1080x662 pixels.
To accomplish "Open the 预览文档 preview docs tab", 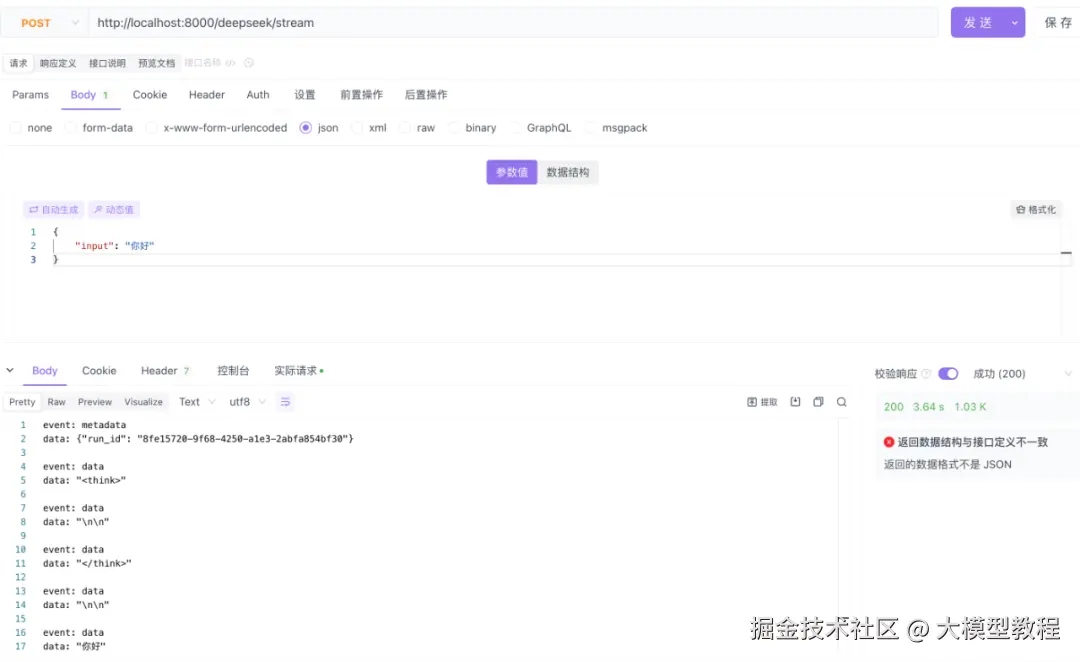I will 156,62.
